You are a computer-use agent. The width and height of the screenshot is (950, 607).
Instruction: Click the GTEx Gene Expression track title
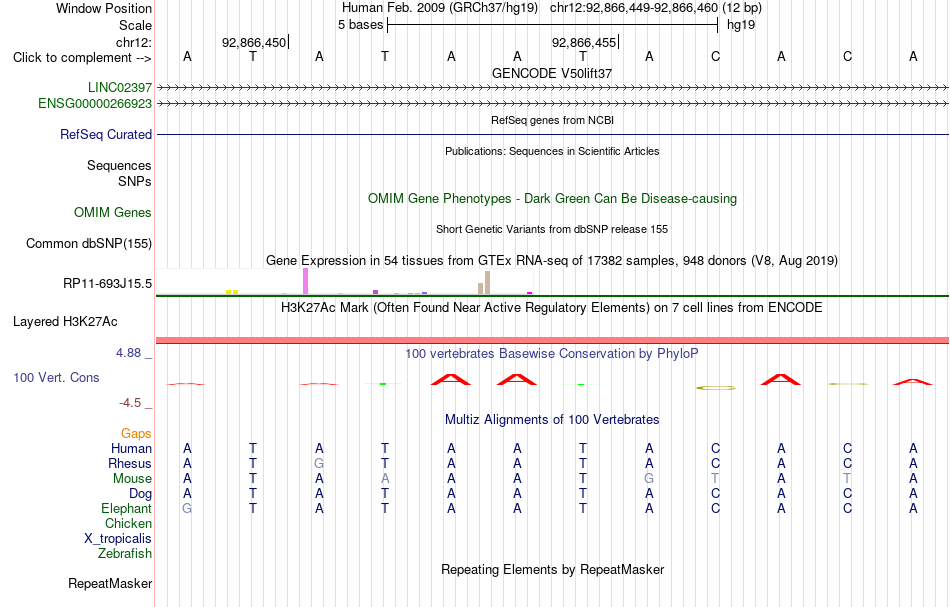click(x=552, y=260)
